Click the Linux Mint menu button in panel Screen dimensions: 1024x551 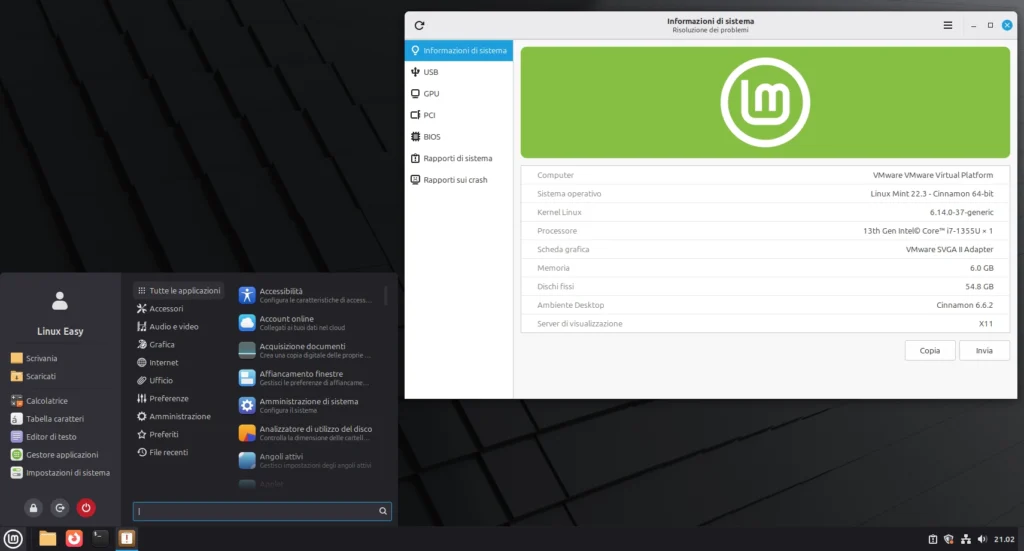point(13,539)
